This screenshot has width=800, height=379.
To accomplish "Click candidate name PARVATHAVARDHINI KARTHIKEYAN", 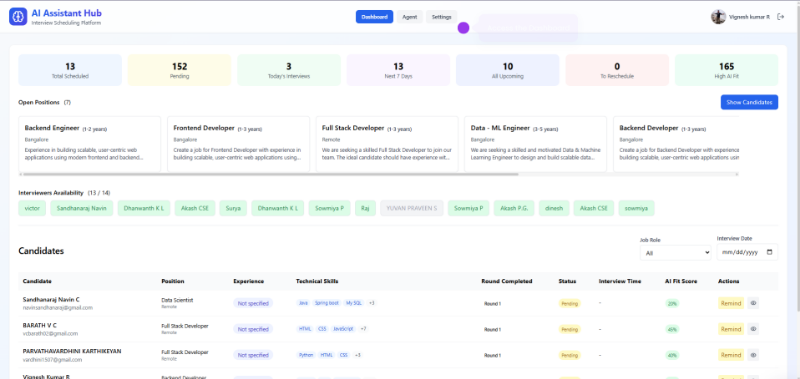I will tap(72, 351).
